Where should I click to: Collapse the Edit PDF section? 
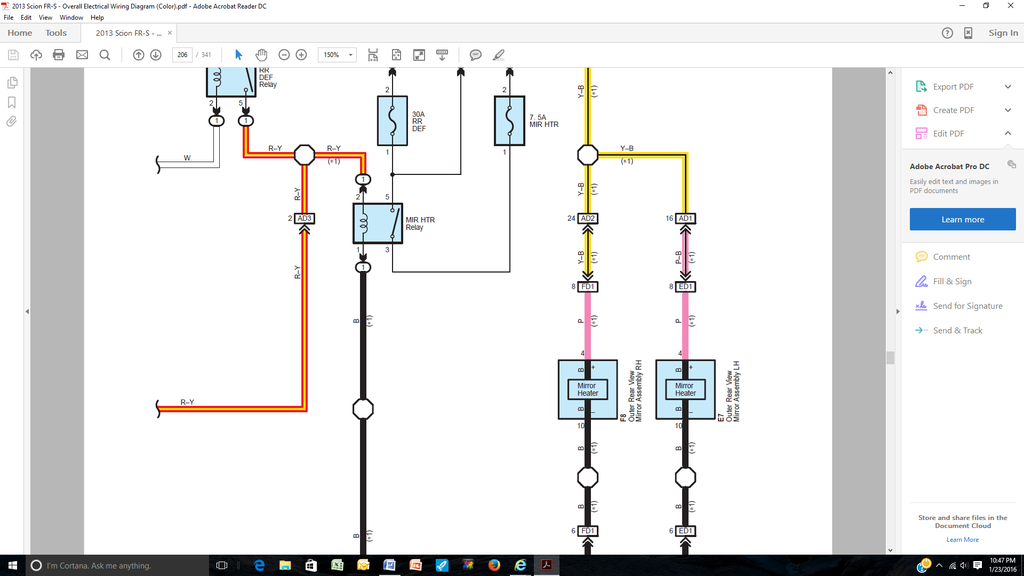tap(1008, 134)
